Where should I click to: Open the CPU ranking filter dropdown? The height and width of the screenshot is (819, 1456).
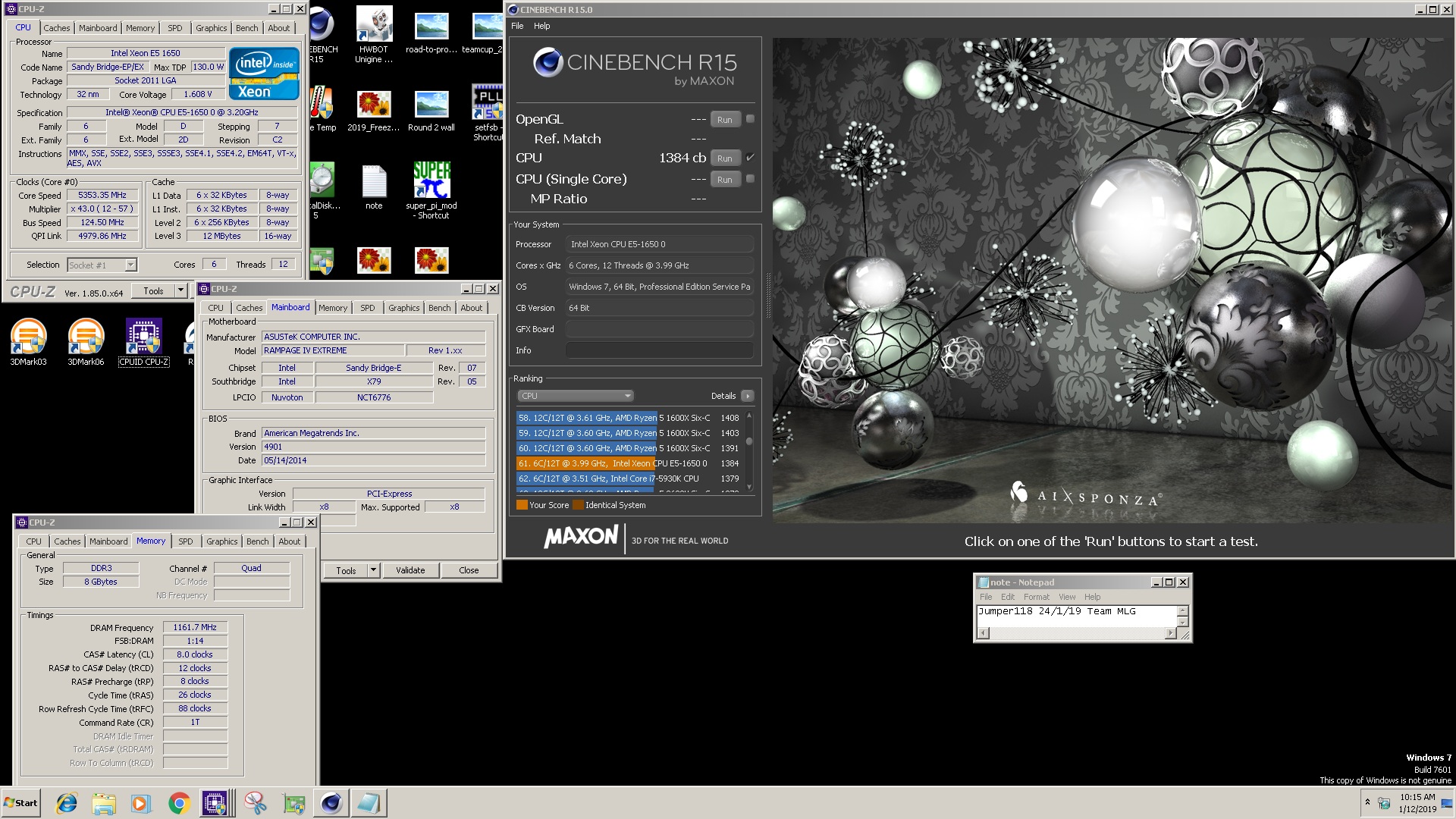point(576,396)
